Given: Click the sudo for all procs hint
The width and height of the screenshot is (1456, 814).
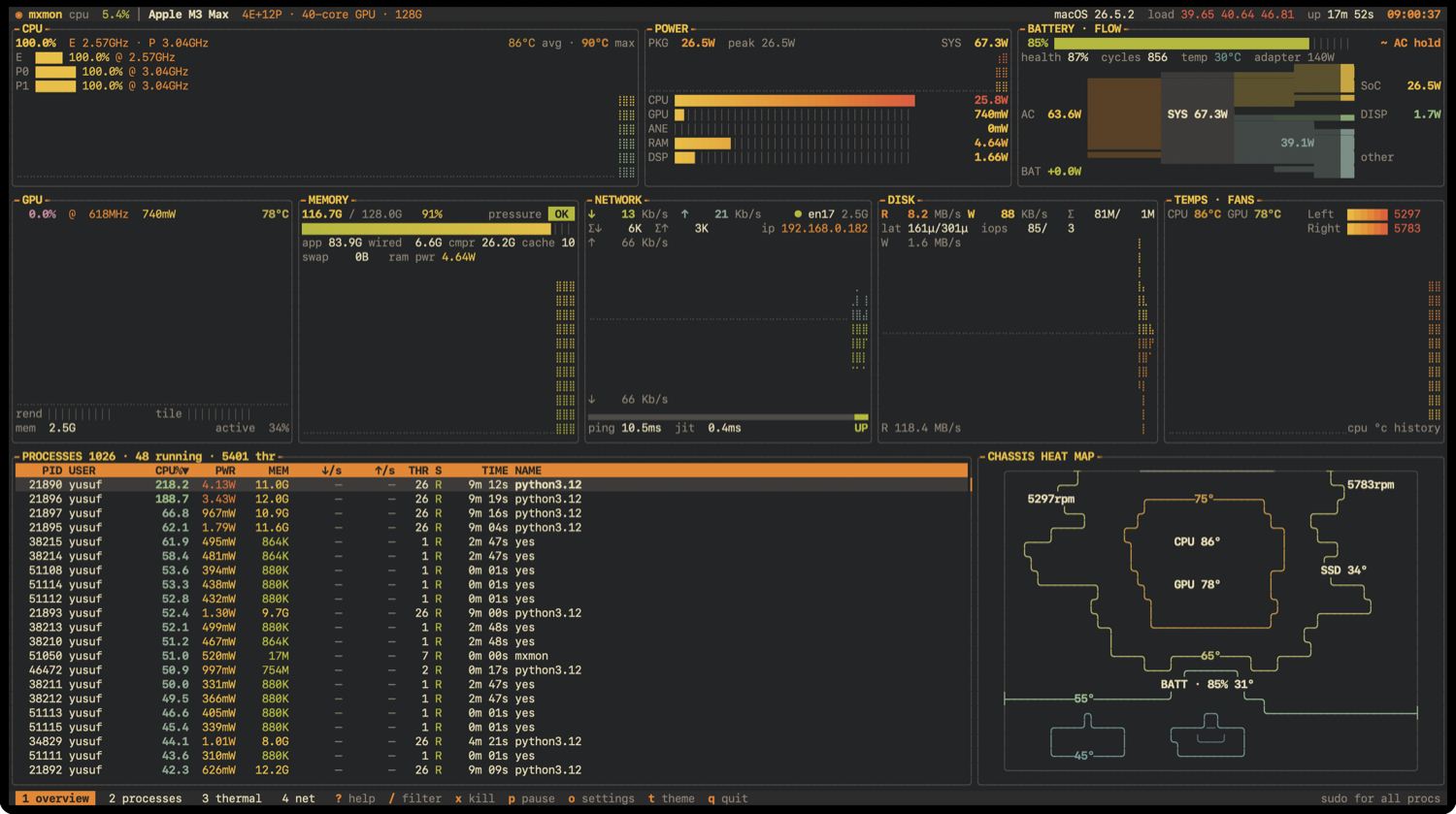Looking at the screenshot, I should pyautogui.click(x=1380, y=798).
